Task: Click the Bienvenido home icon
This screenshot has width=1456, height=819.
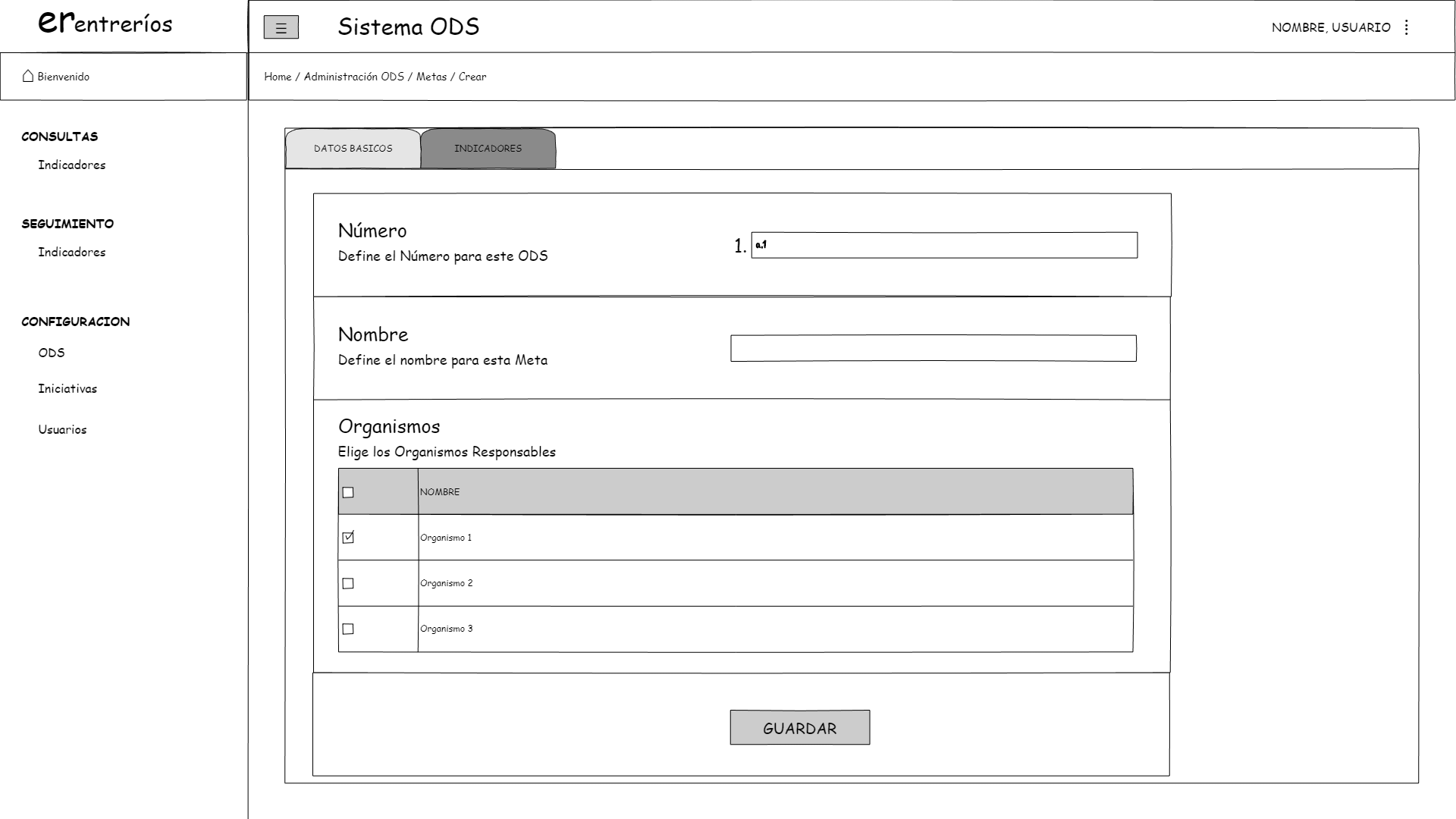Action: click(28, 76)
